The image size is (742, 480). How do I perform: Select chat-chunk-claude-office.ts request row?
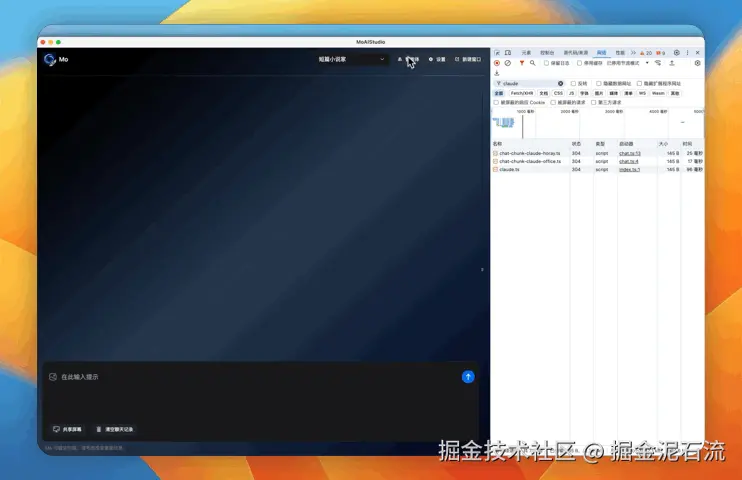click(598, 161)
